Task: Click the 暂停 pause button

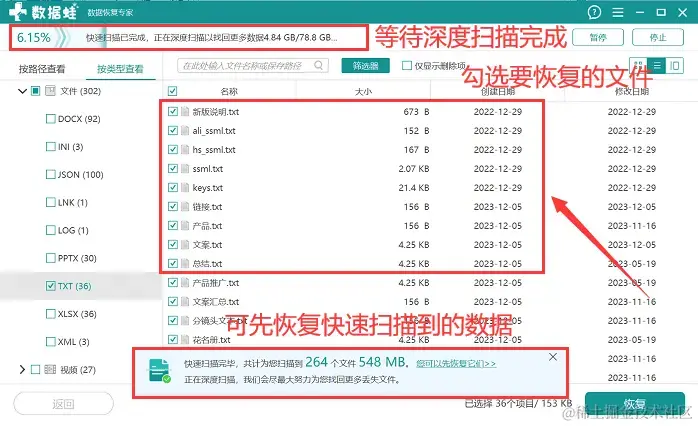Action: point(598,37)
